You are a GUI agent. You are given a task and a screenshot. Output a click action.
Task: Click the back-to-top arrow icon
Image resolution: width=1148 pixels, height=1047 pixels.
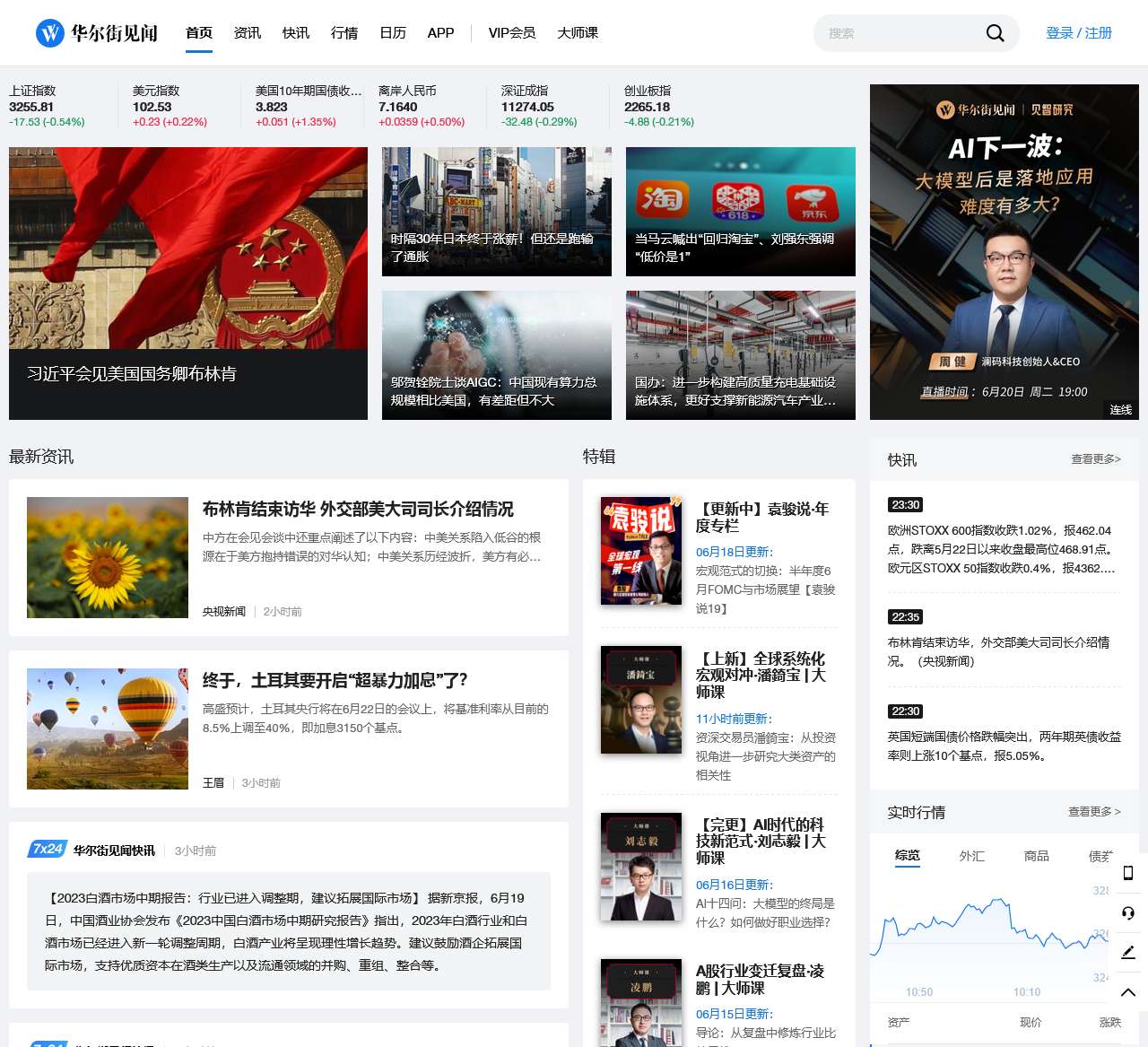click(1128, 991)
